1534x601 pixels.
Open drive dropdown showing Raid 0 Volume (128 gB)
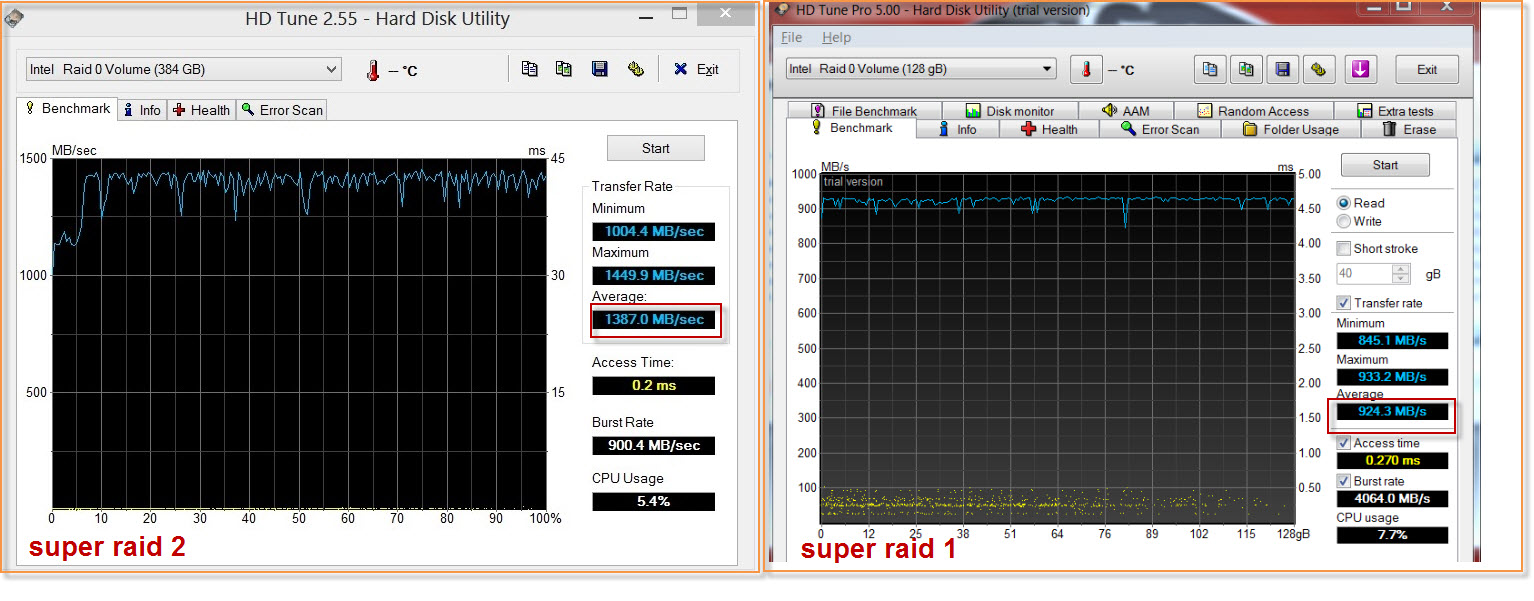[x=920, y=69]
